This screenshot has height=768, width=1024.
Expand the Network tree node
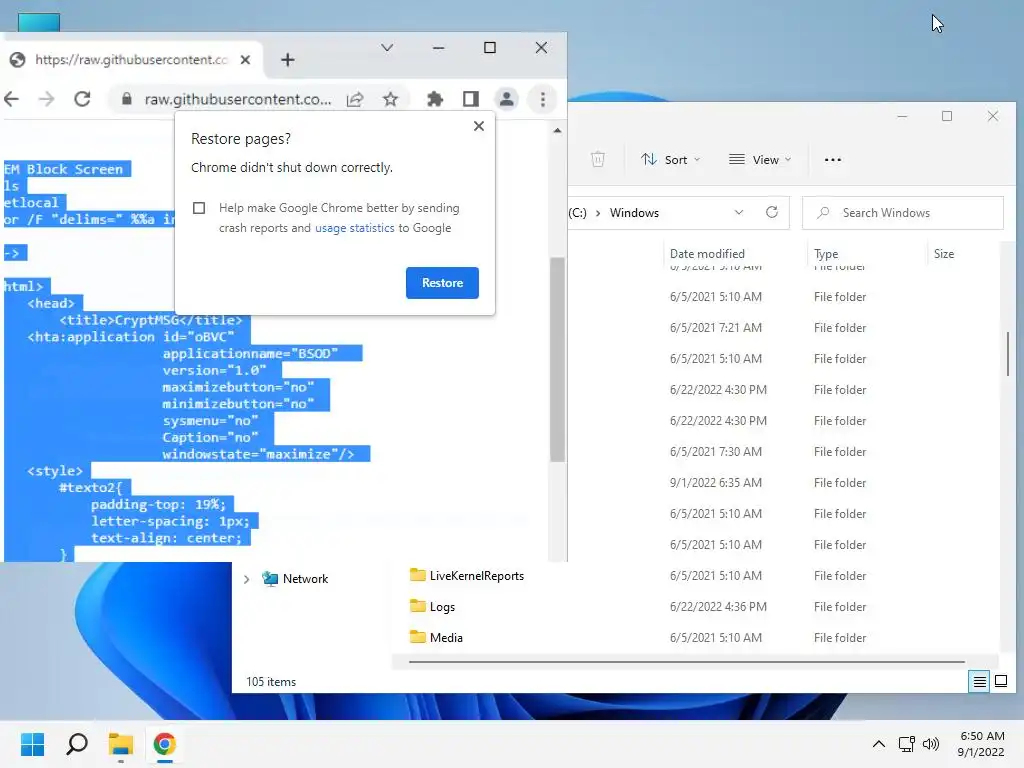246,579
